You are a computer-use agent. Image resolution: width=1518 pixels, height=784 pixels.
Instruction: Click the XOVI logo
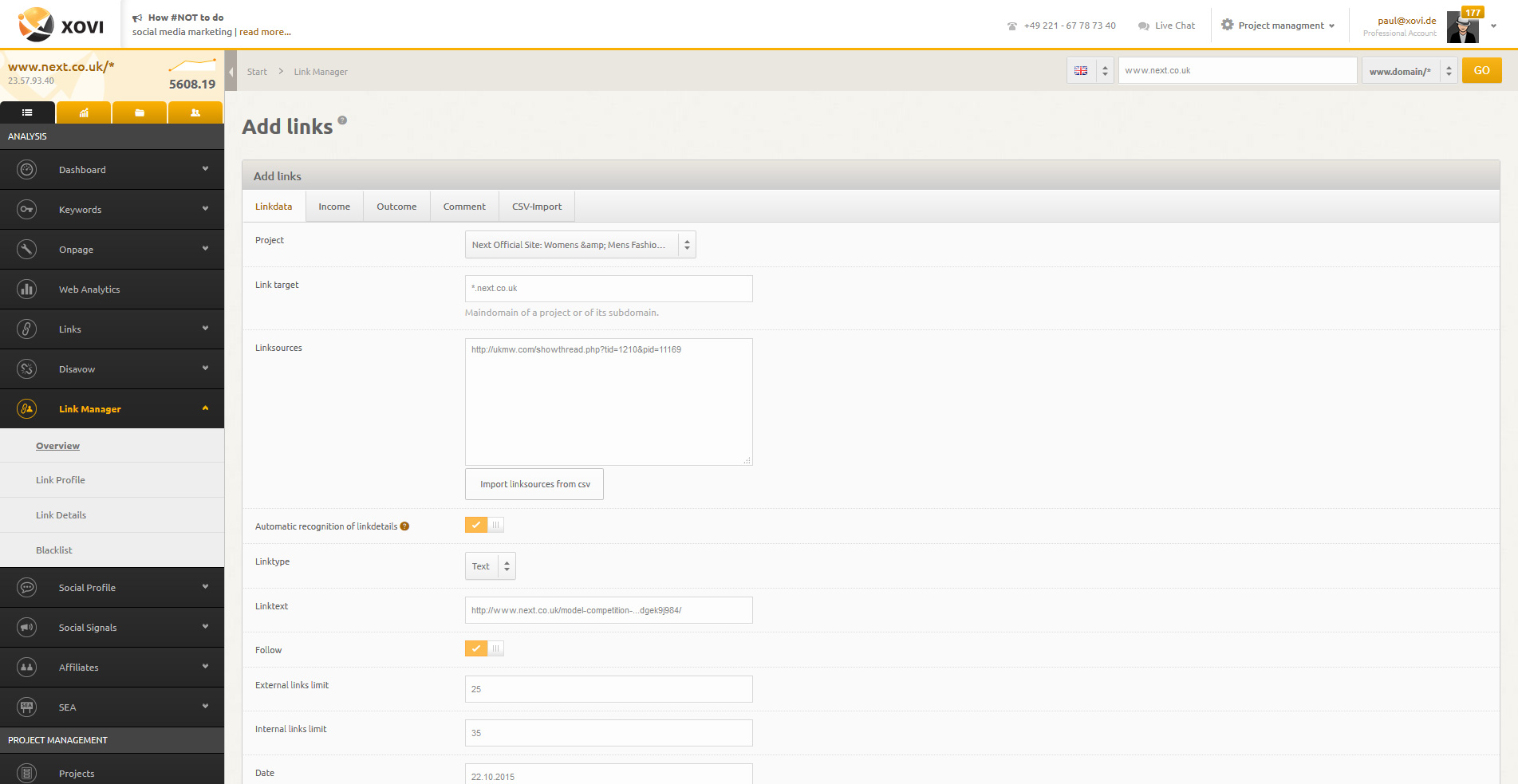[x=61, y=25]
